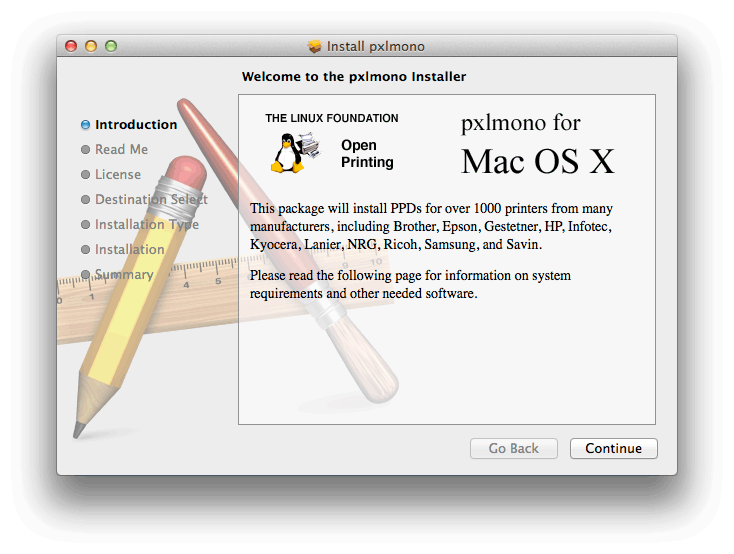Screen dimensions: 734x554
Task: Click the Go Back button
Action: click(514, 448)
